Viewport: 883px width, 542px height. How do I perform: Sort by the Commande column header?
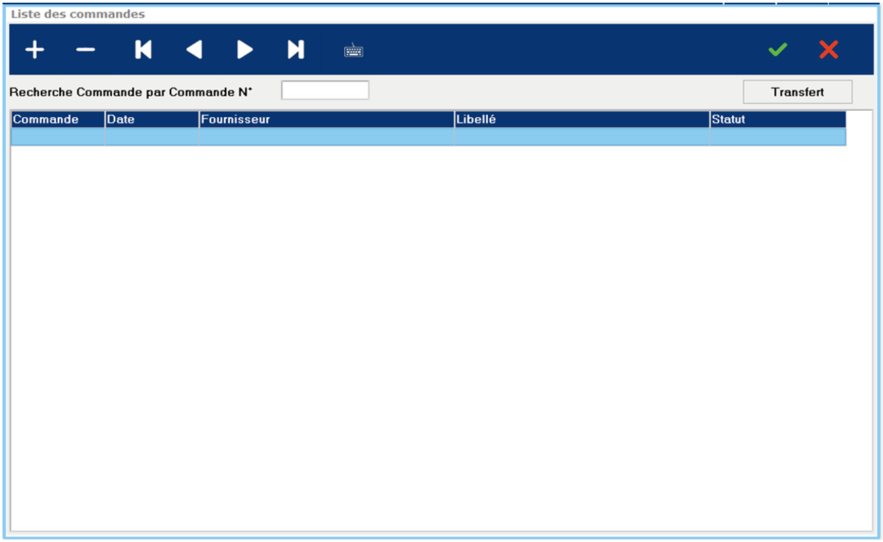(x=57, y=120)
